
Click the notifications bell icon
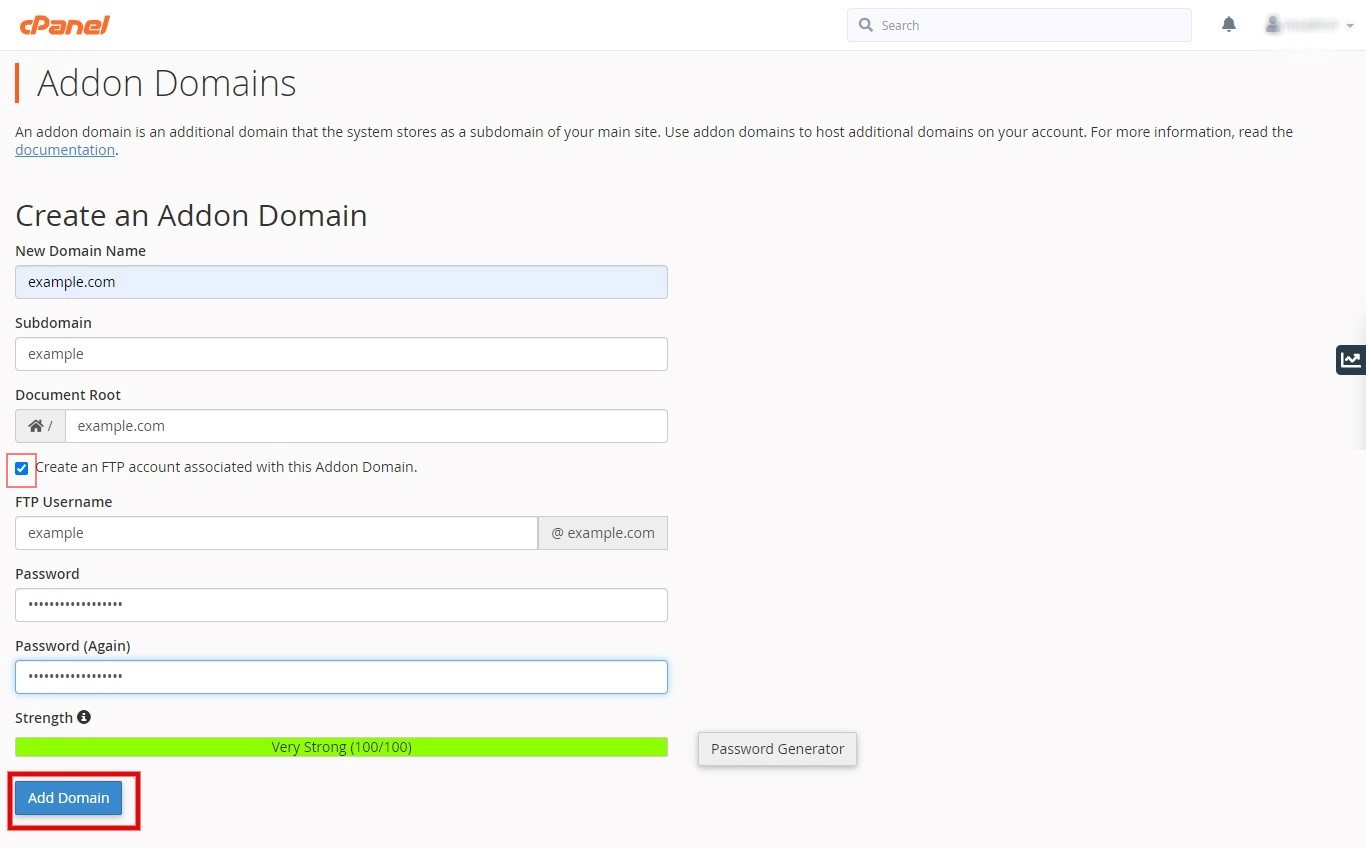(1229, 25)
